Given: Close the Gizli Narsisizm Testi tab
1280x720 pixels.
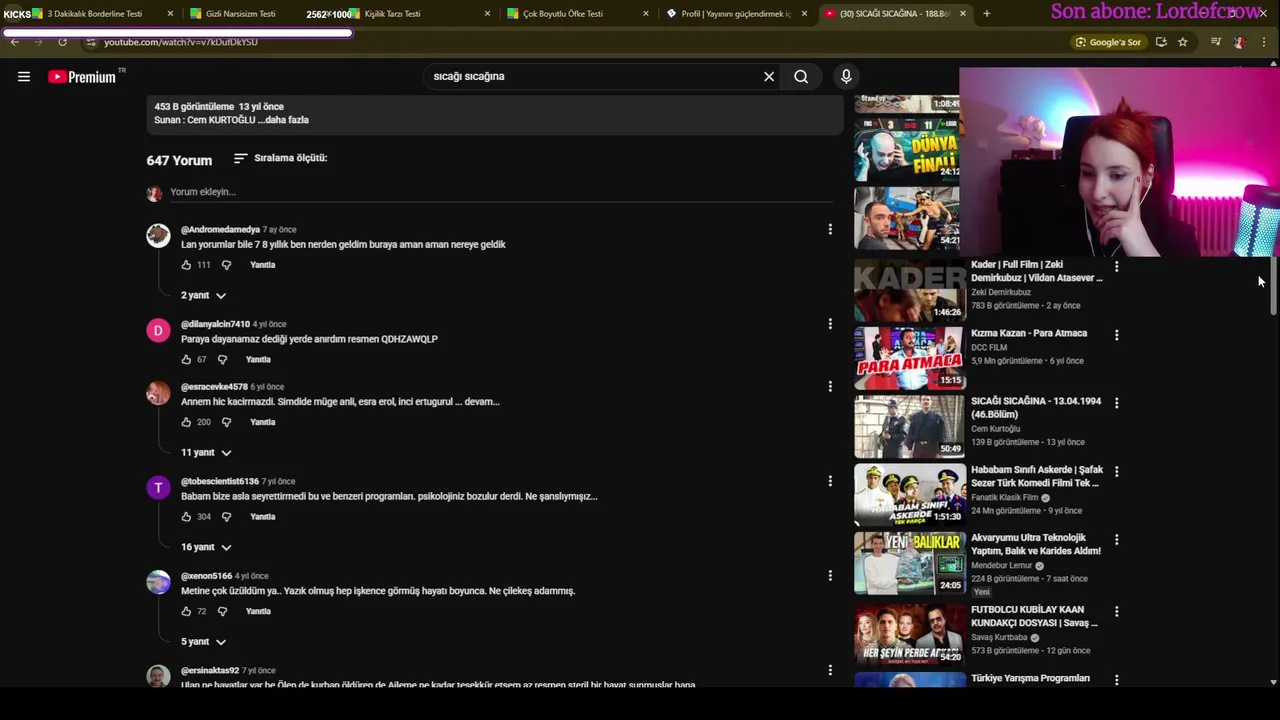Looking at the screenshot, I should (329, 14).
